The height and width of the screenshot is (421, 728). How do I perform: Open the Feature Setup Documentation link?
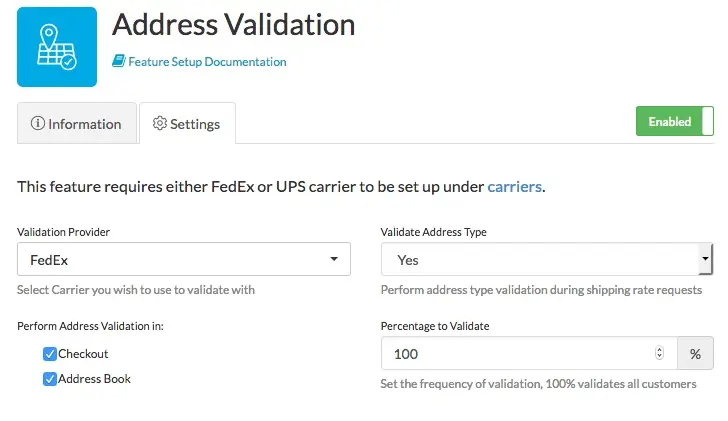pyautogui.click(x=207, y=62)
